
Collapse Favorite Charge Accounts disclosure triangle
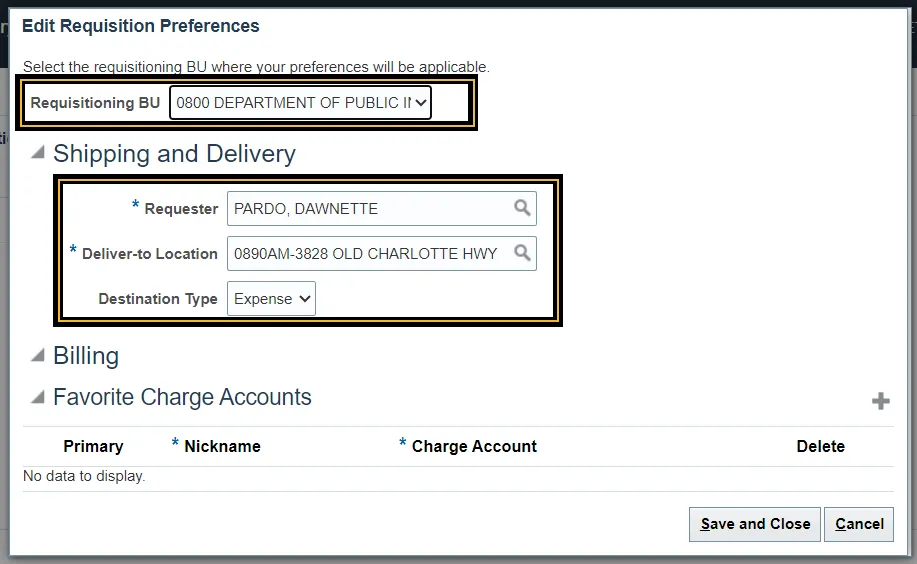[x=38, y=397]
